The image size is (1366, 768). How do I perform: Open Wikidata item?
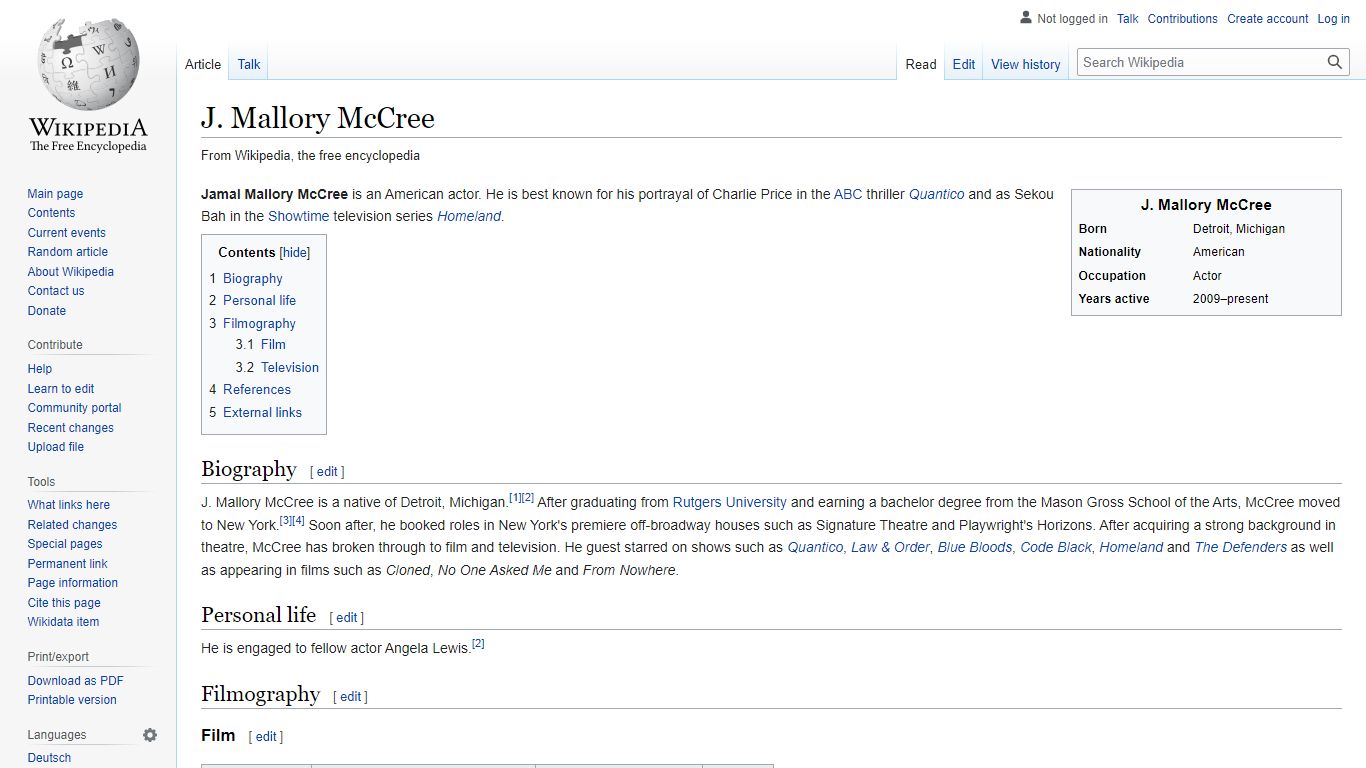pyautogui.click(x=63, y=622)
